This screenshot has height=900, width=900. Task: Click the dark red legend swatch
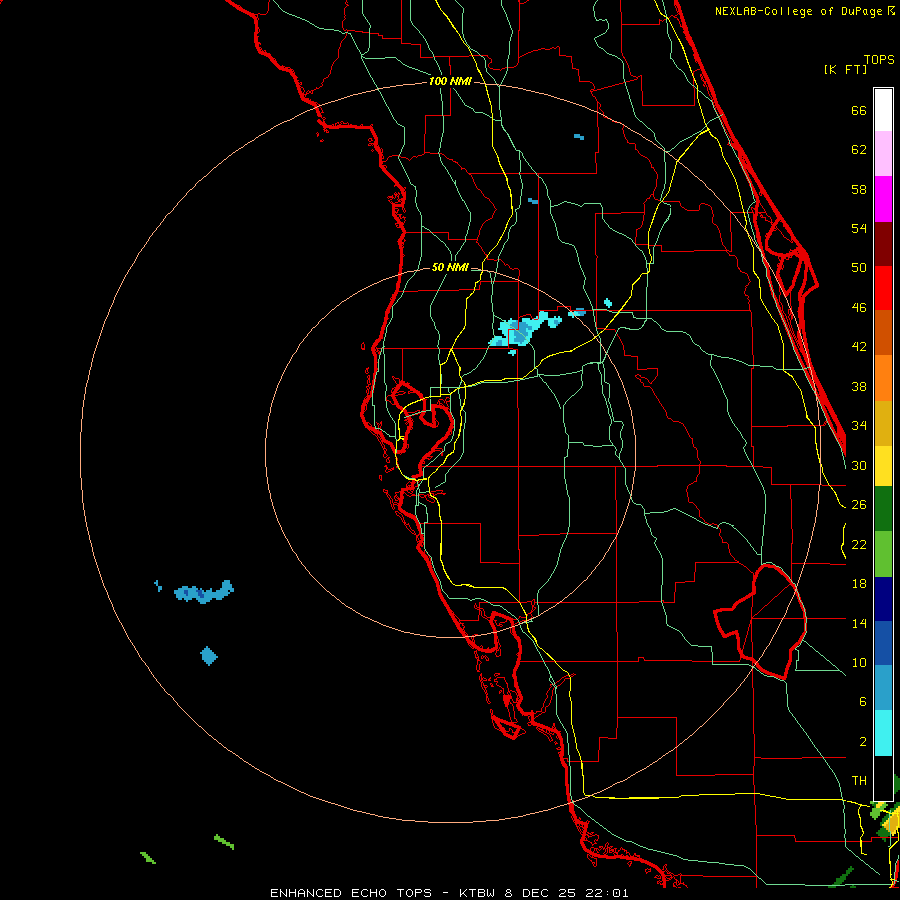coord(883,244)
